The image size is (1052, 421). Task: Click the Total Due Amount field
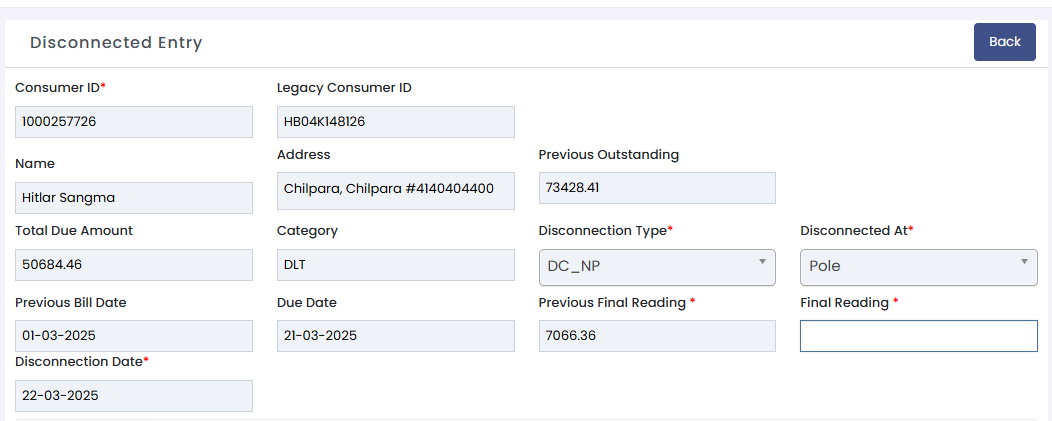click(x=134, y=265)
